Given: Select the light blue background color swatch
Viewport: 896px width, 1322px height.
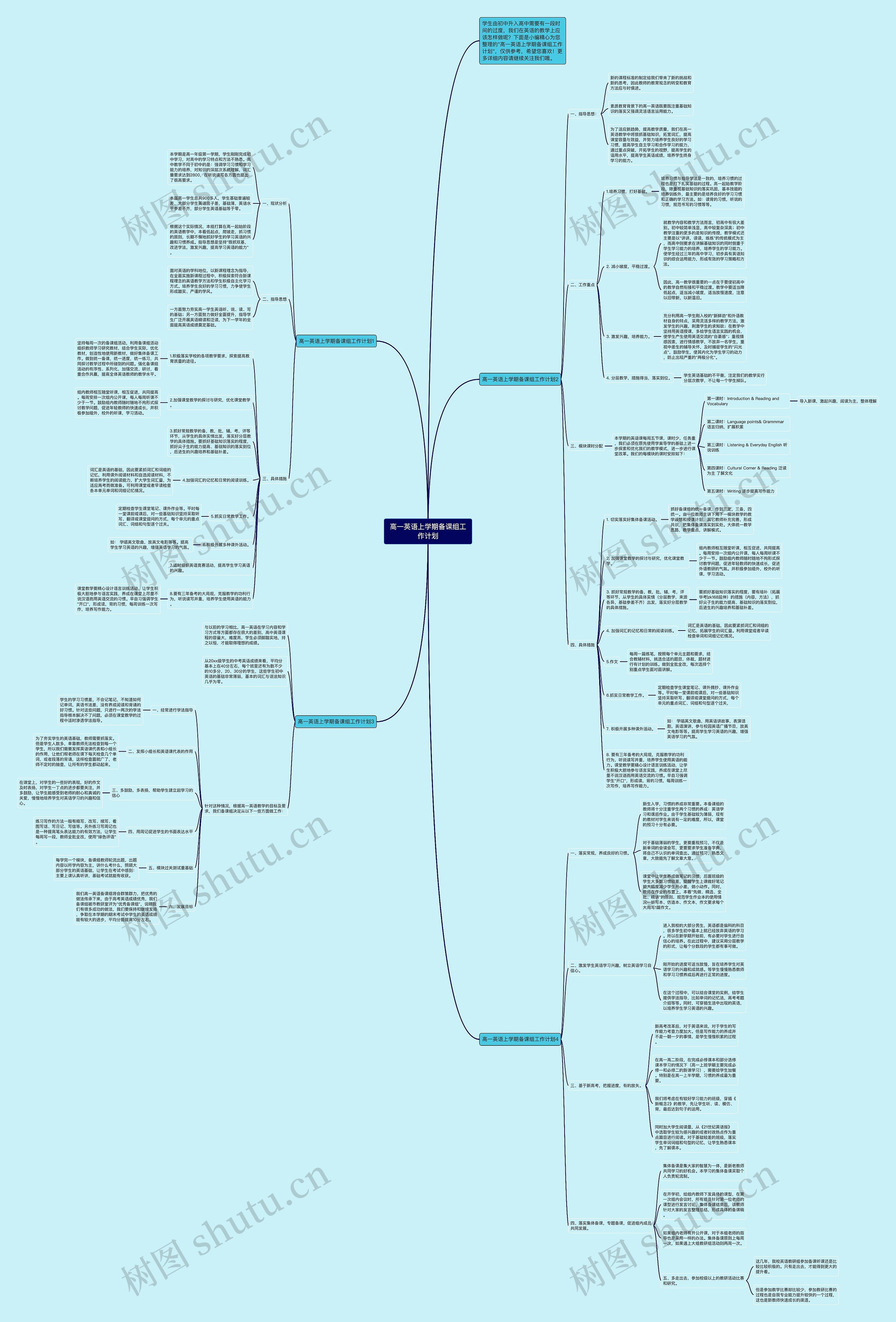Looking at the screenshot, I should pyautogui.click(x=50, y=50).
